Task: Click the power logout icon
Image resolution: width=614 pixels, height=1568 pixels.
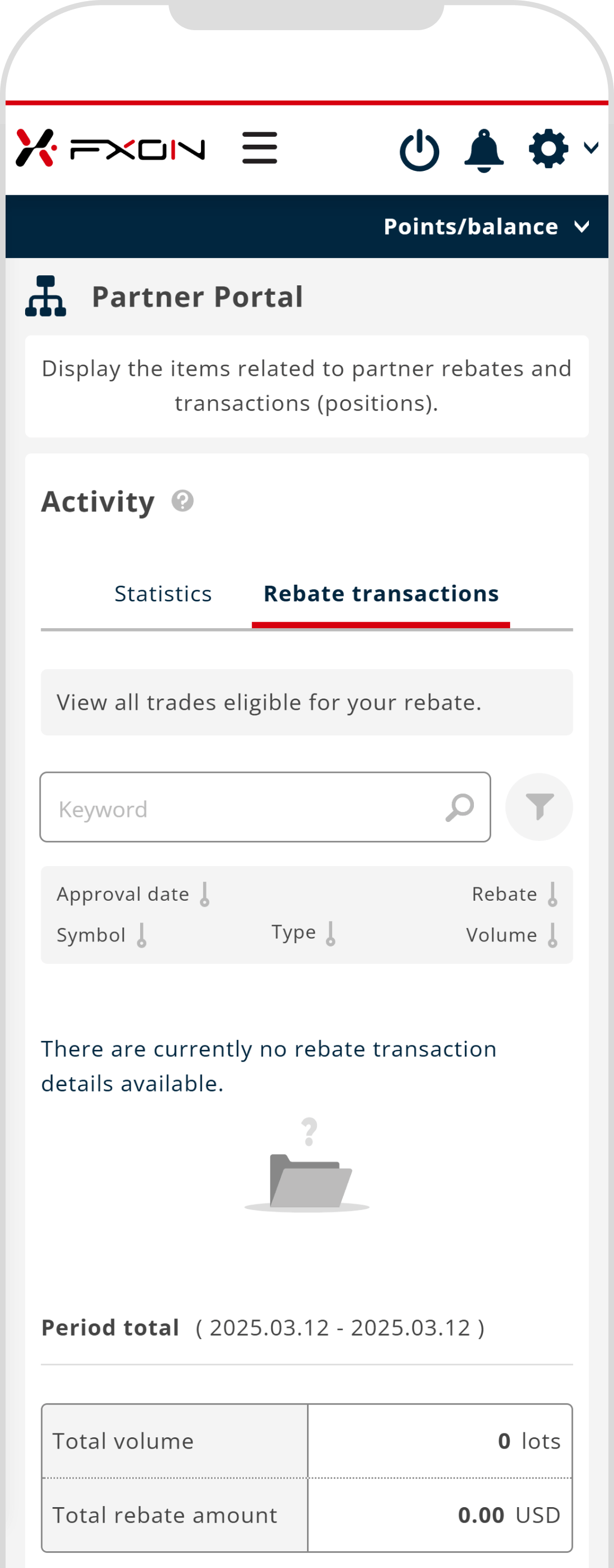Action: pyautogui.click(x=419, y=150)
